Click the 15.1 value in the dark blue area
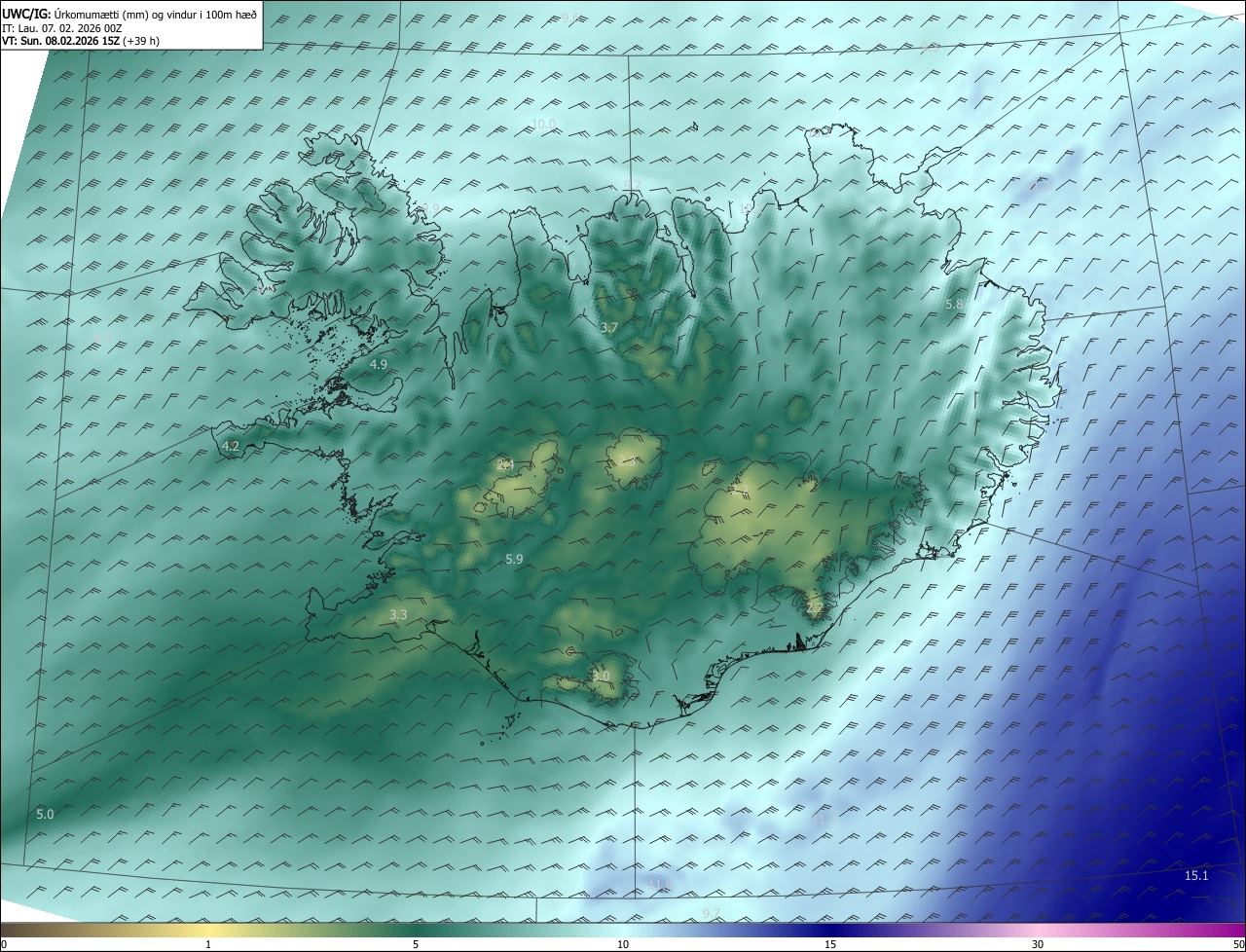Image resolution: width=1246 pixels, height=952 pixels. click(x=1196, y=876)
